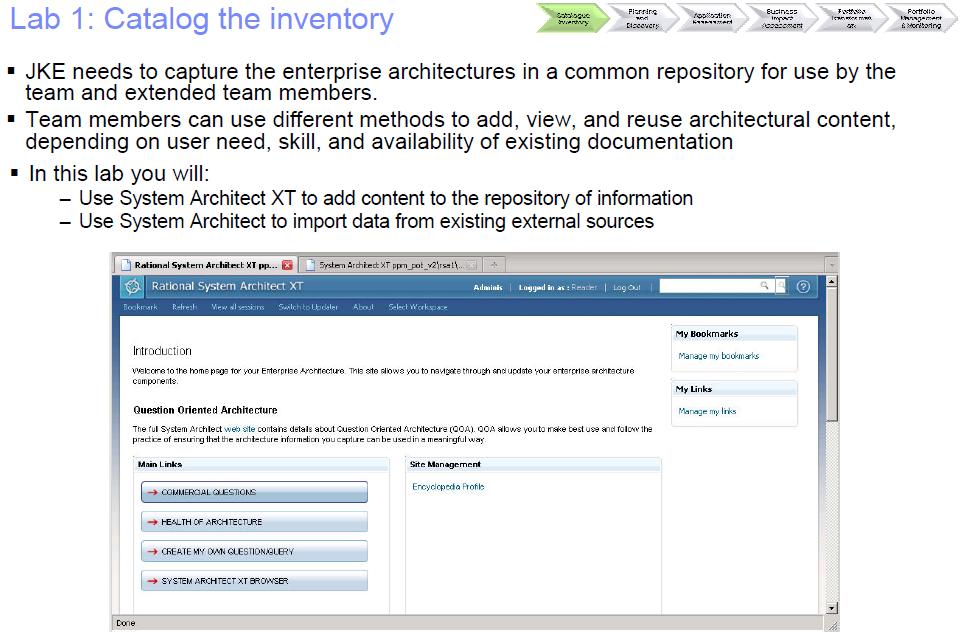Image resolution: width=964 pixels, height=642 pixels.
Task: Click the Site Management section header
Action: click(x=533, y=464)
